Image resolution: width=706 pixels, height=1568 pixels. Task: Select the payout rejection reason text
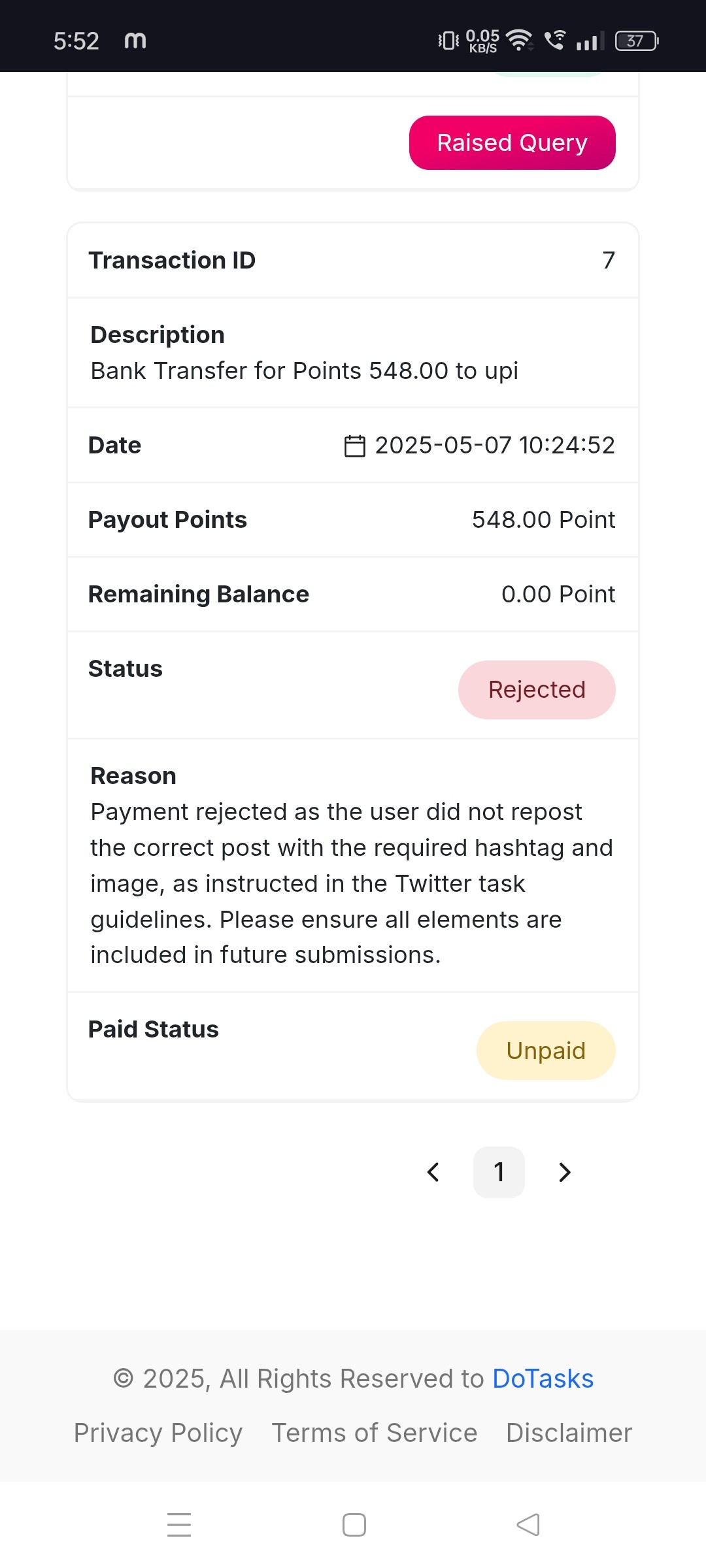[x=352, y=883]
